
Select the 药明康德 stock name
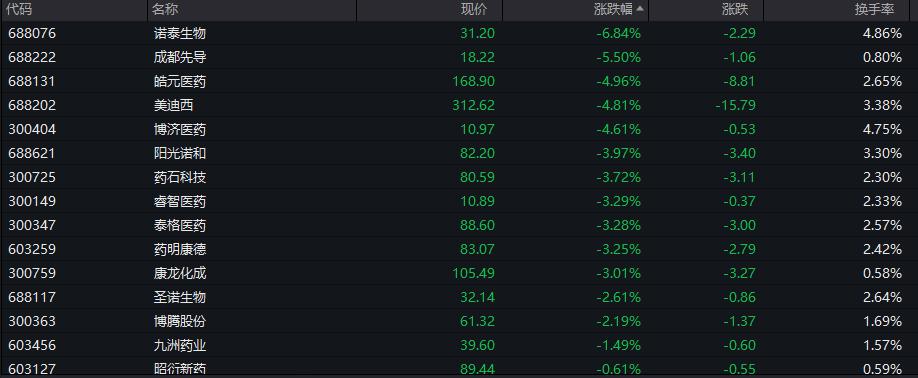179,249
